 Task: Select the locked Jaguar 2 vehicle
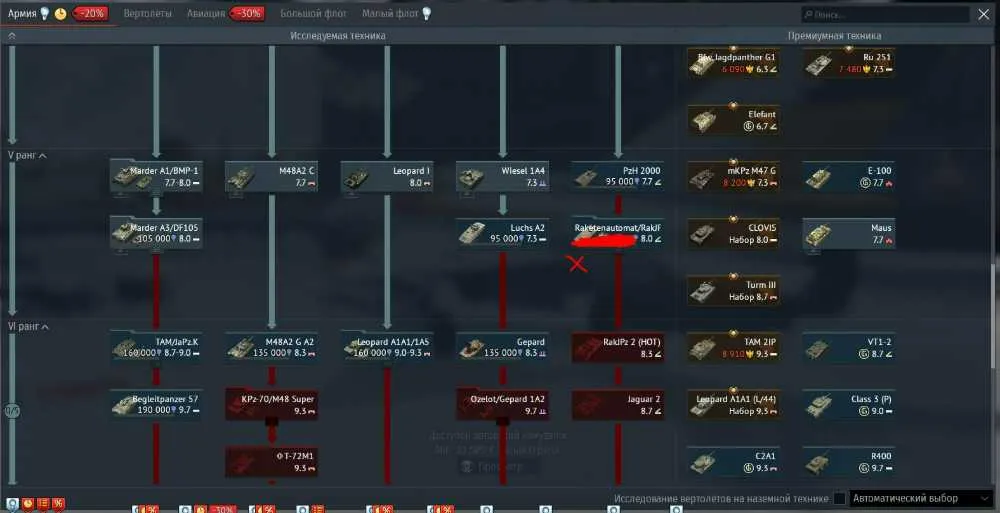pyautogui.click(x=618, y=404)
